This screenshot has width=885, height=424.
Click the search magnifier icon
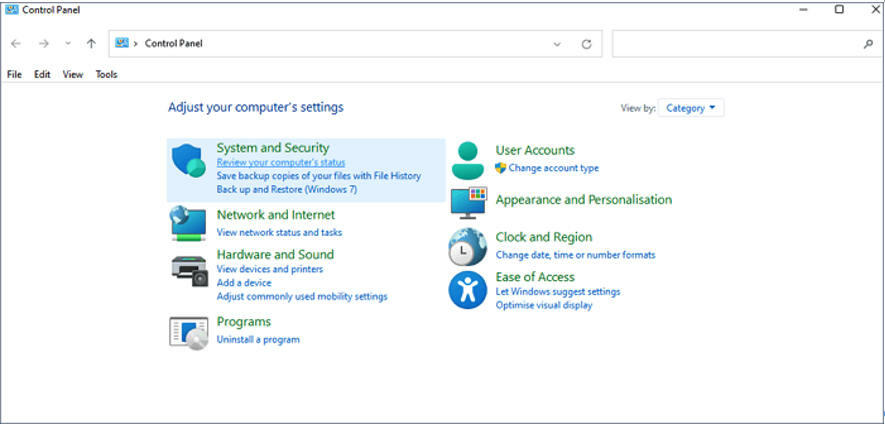[x=869, y=44]
